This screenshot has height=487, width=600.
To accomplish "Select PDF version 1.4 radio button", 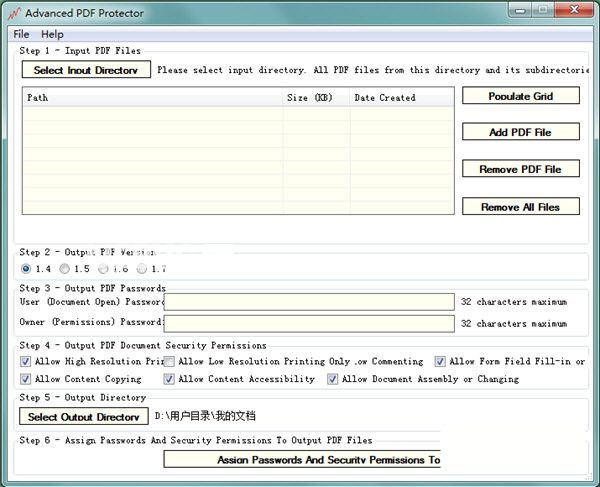I will 26,269.
